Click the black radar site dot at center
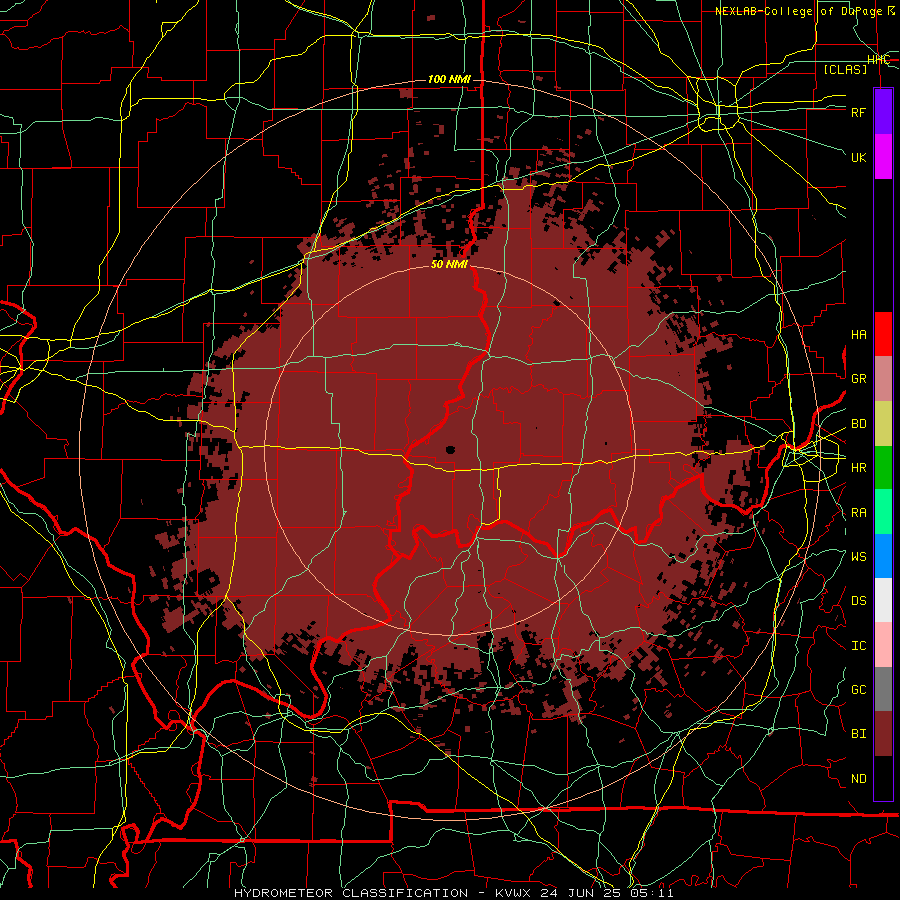 [450, 449]
